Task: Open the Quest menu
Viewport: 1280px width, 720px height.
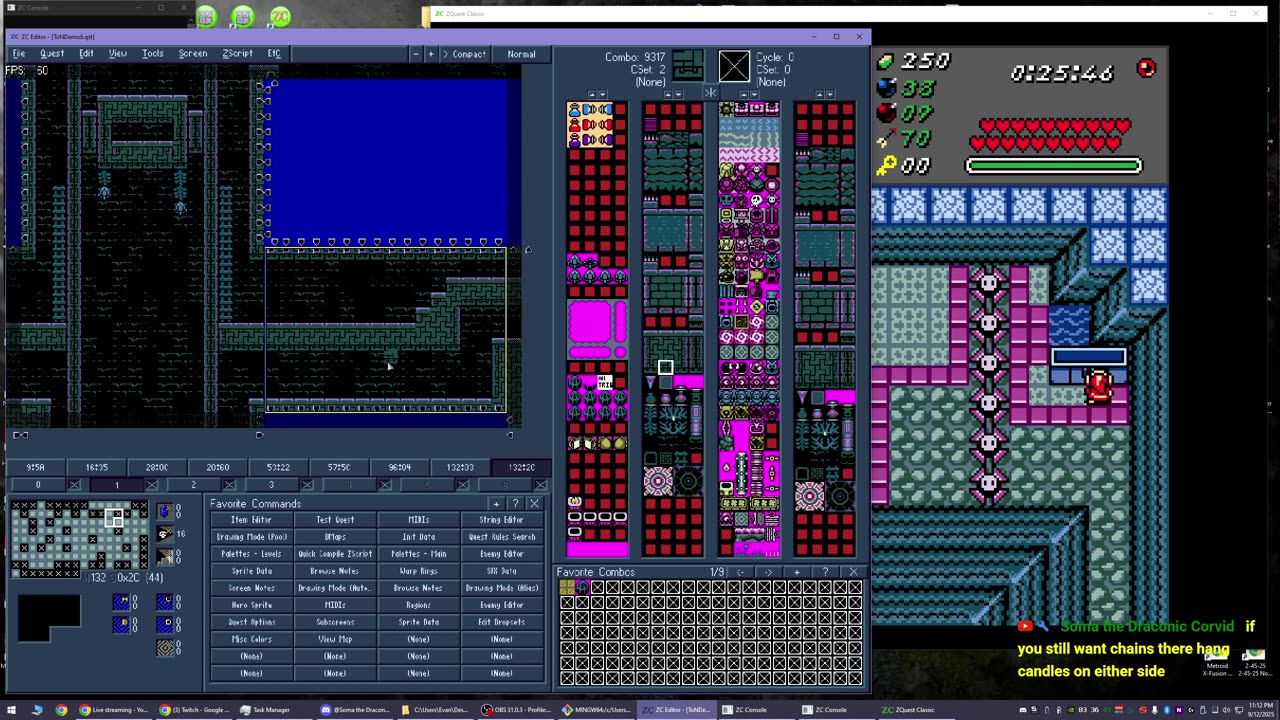Action: [x=52, y=54]
